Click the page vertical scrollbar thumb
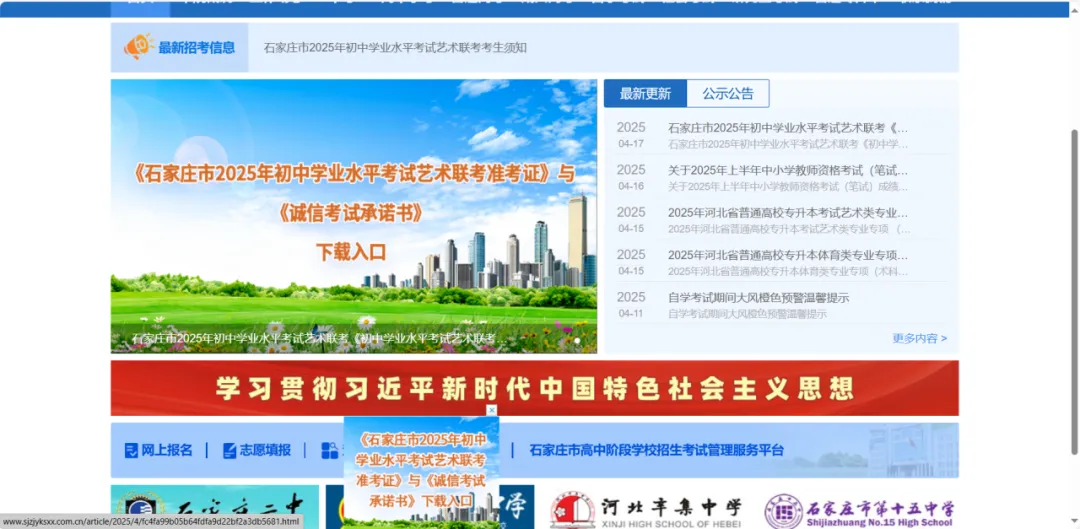 [1074, 291]
